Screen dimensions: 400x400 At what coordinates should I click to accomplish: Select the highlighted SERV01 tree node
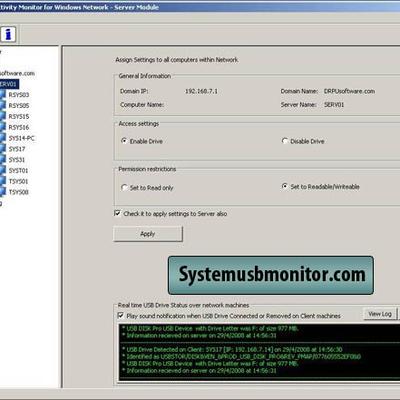tap(8, 84)
